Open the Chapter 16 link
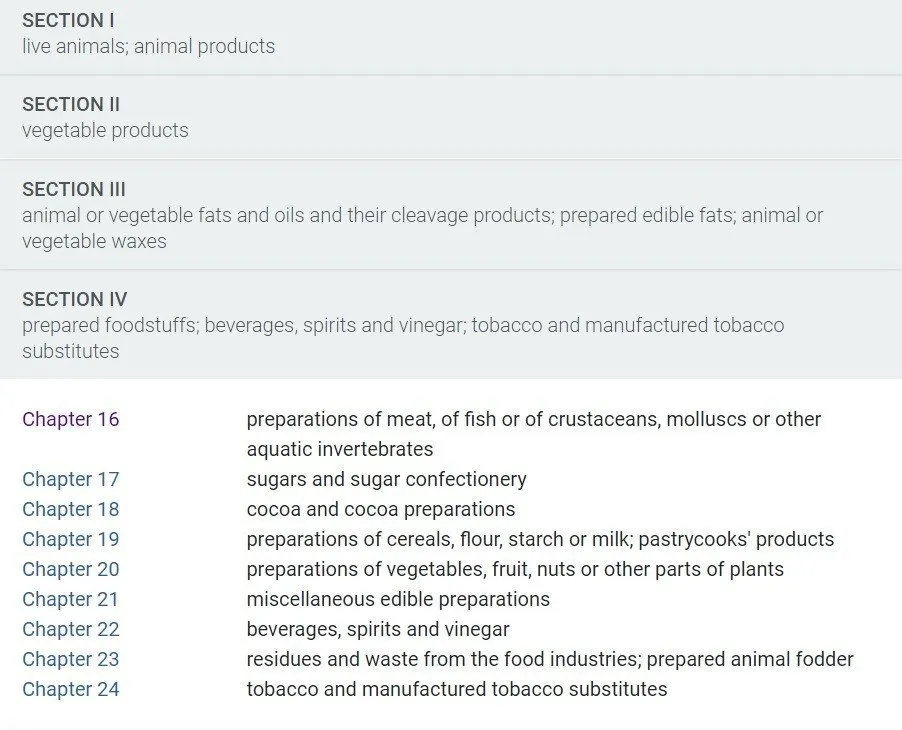 click(x=71, y=419)
